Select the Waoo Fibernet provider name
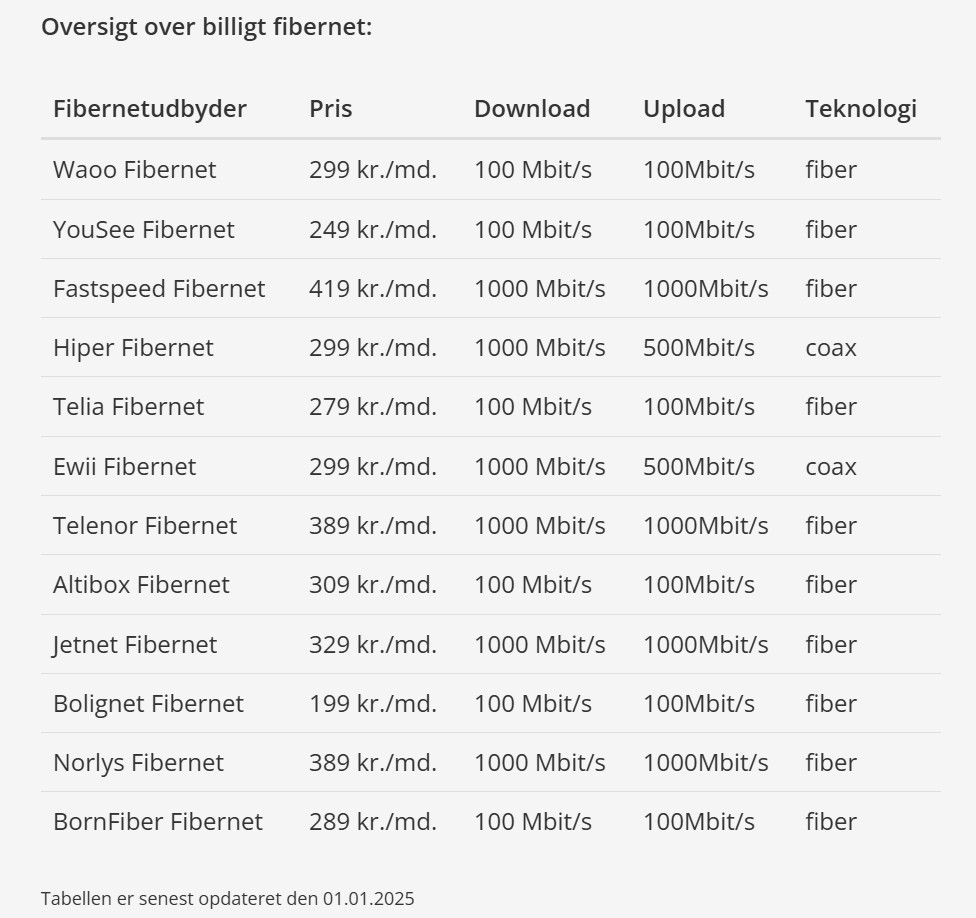The height and width of the screenshot is (918, 976). [x=134, y=170]
